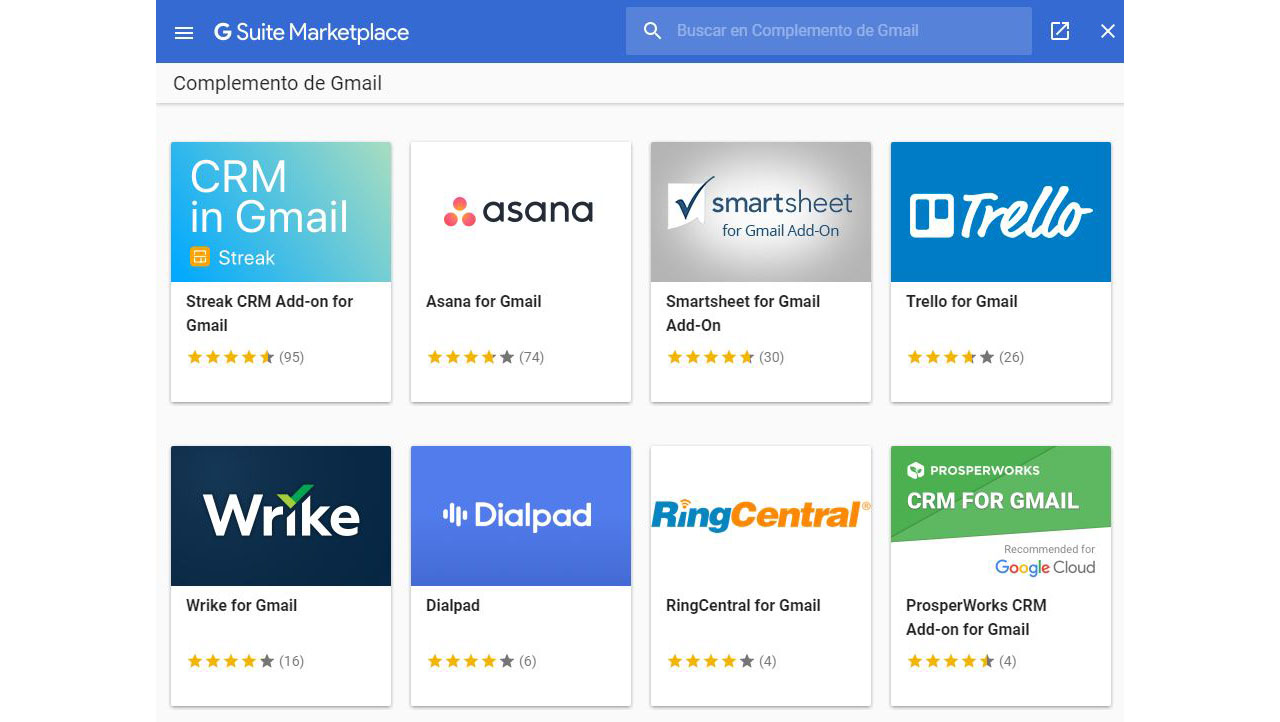
Task: Choose the Trello logo banner
Action: coord(1001,212)
